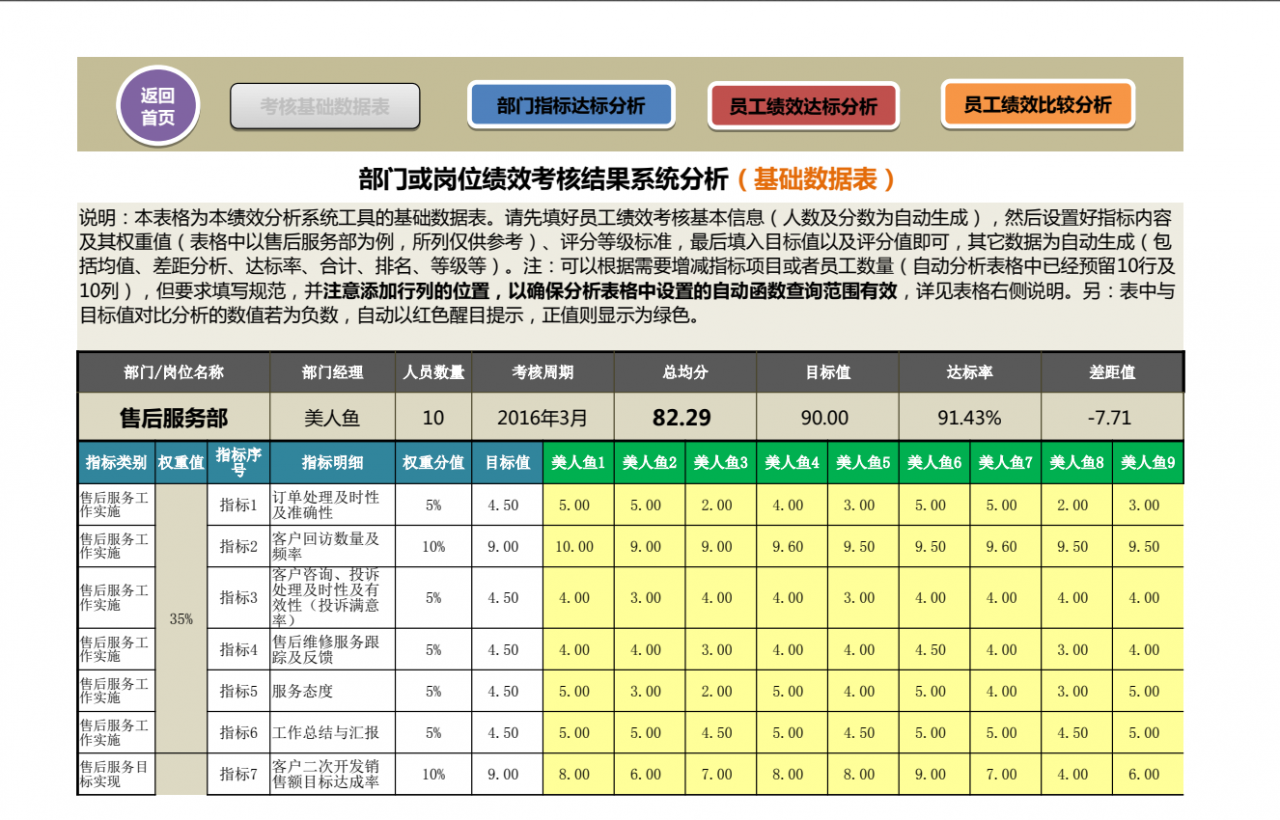Click the 达标率 header cell
The width and height of the screenshot is (1280, 820).
970,372
